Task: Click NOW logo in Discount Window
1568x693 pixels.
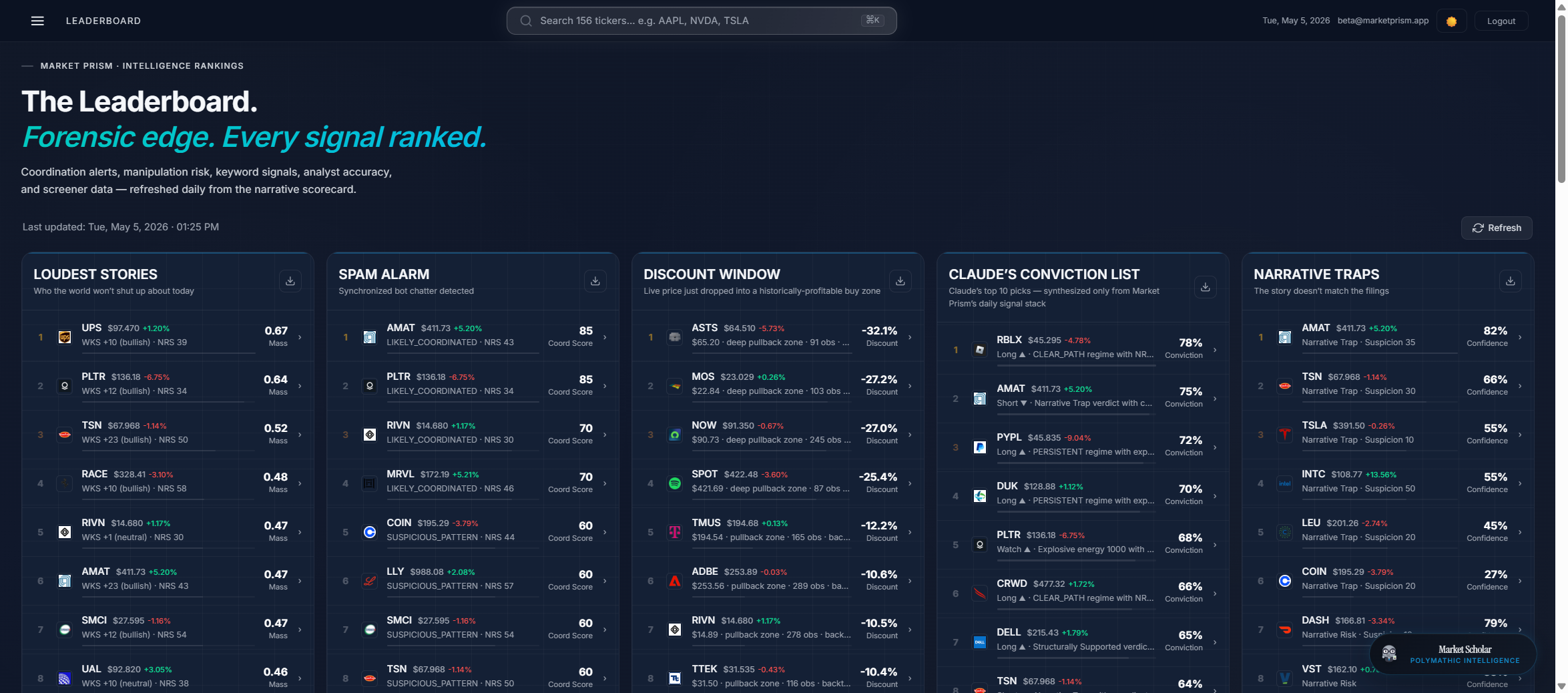Action: coord(675,435)
